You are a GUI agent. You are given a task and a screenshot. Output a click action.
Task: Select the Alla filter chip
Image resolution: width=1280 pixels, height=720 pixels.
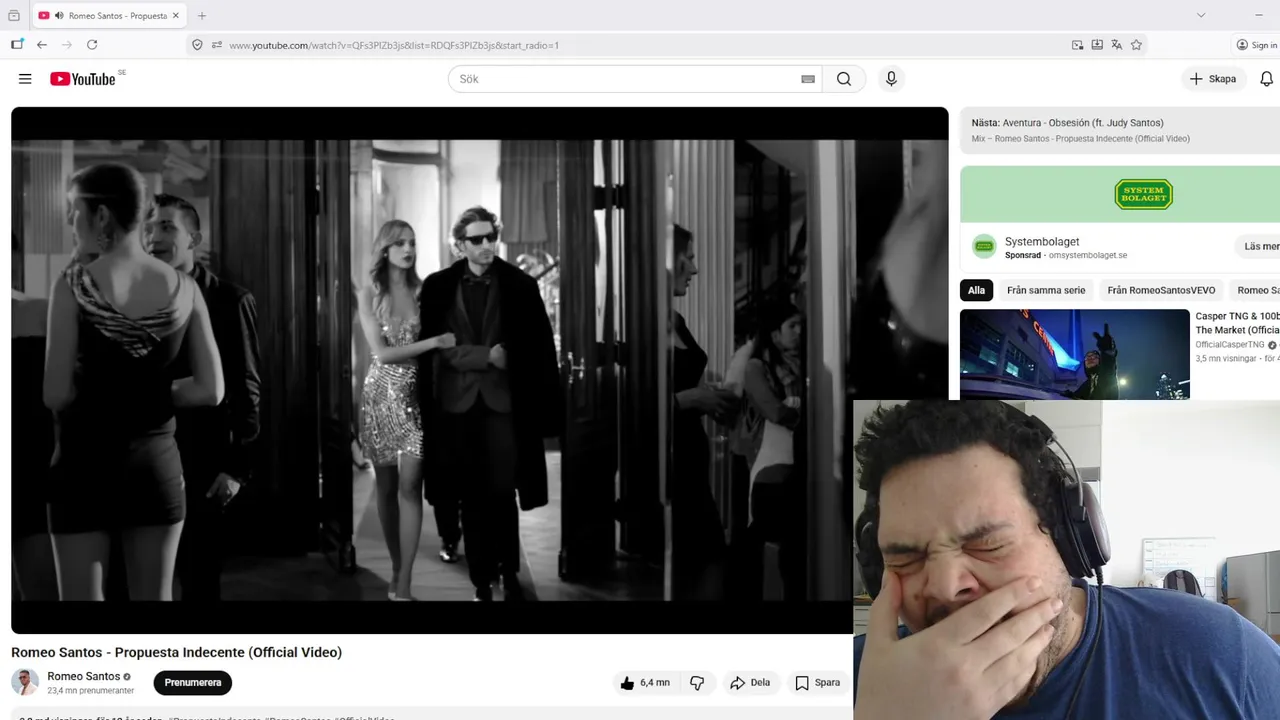[x=976, y=290]
